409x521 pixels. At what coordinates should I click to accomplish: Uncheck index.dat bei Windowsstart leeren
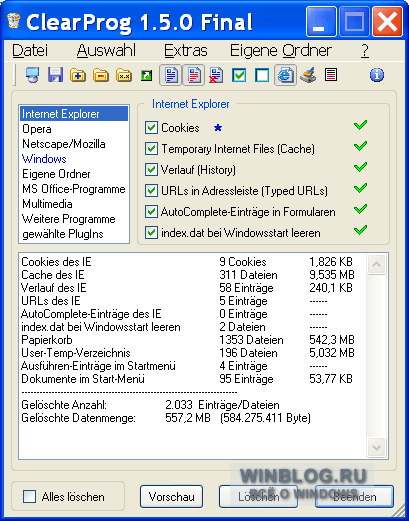coord(151,233)
